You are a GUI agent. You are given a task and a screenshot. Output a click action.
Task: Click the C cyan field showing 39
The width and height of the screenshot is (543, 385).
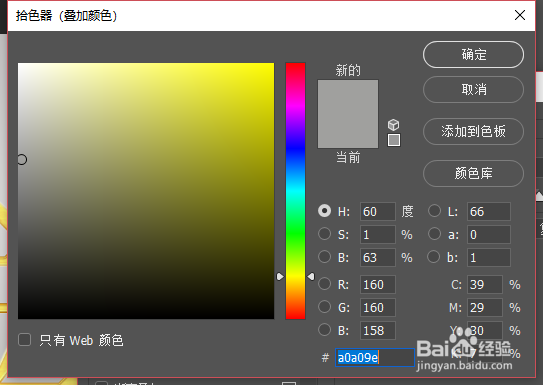tap(485, 285)
